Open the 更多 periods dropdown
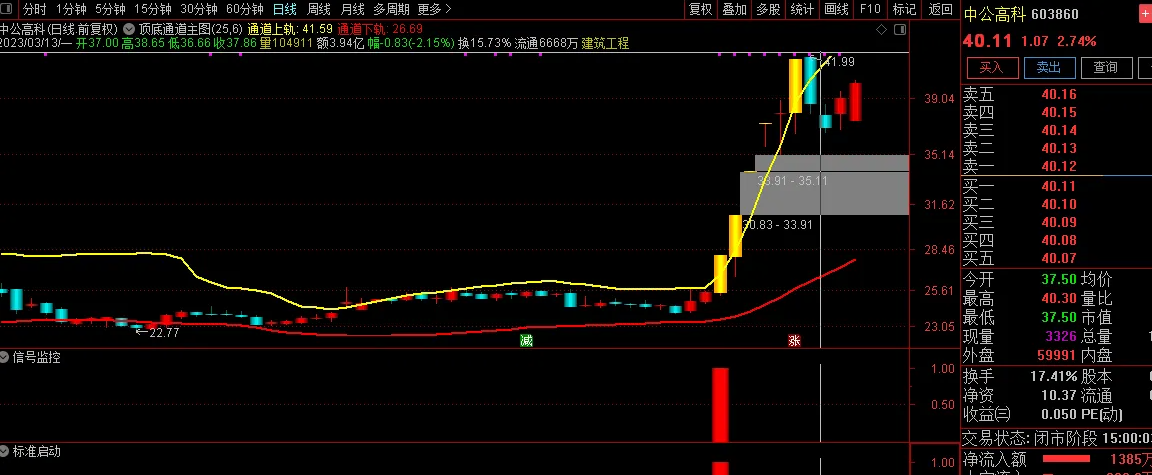1152x475 pixels. click(x=432, y=9)
